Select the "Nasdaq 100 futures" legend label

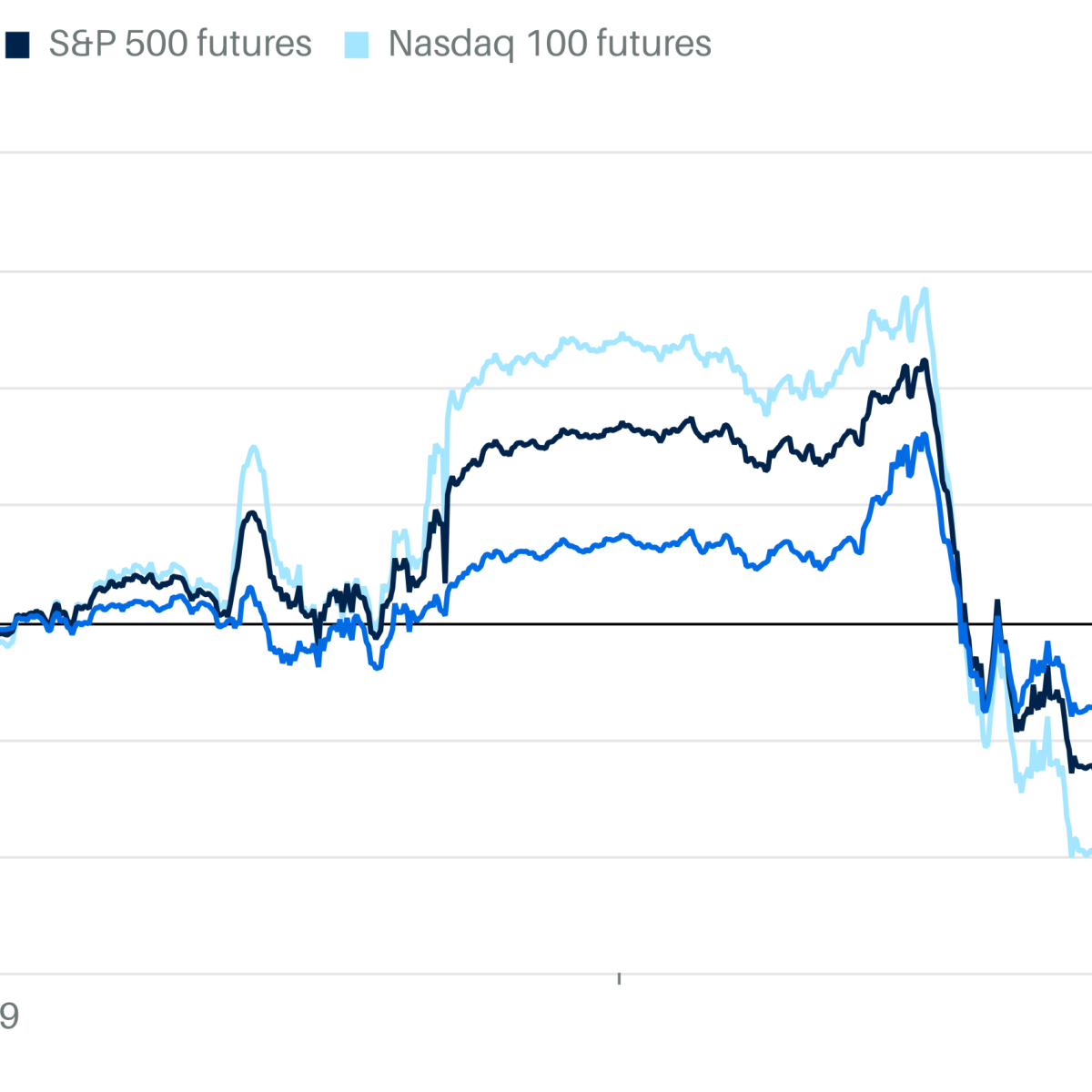[550, 44]
